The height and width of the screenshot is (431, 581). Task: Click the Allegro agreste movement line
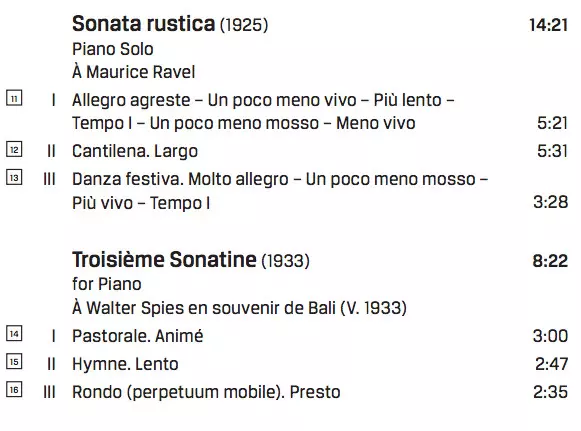(x=263, y=112)
